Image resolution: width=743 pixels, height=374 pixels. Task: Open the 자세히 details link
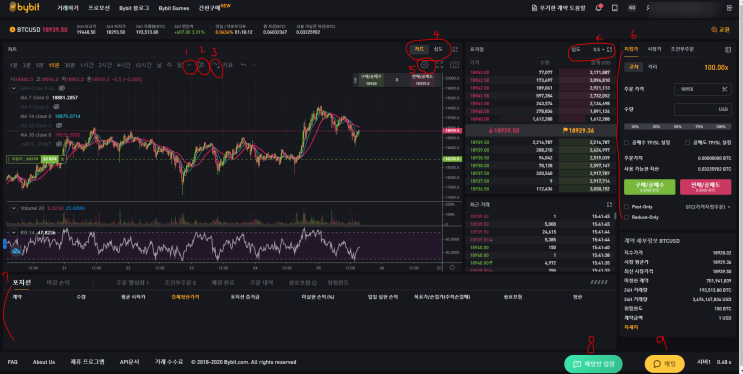(x=631, y=328)
